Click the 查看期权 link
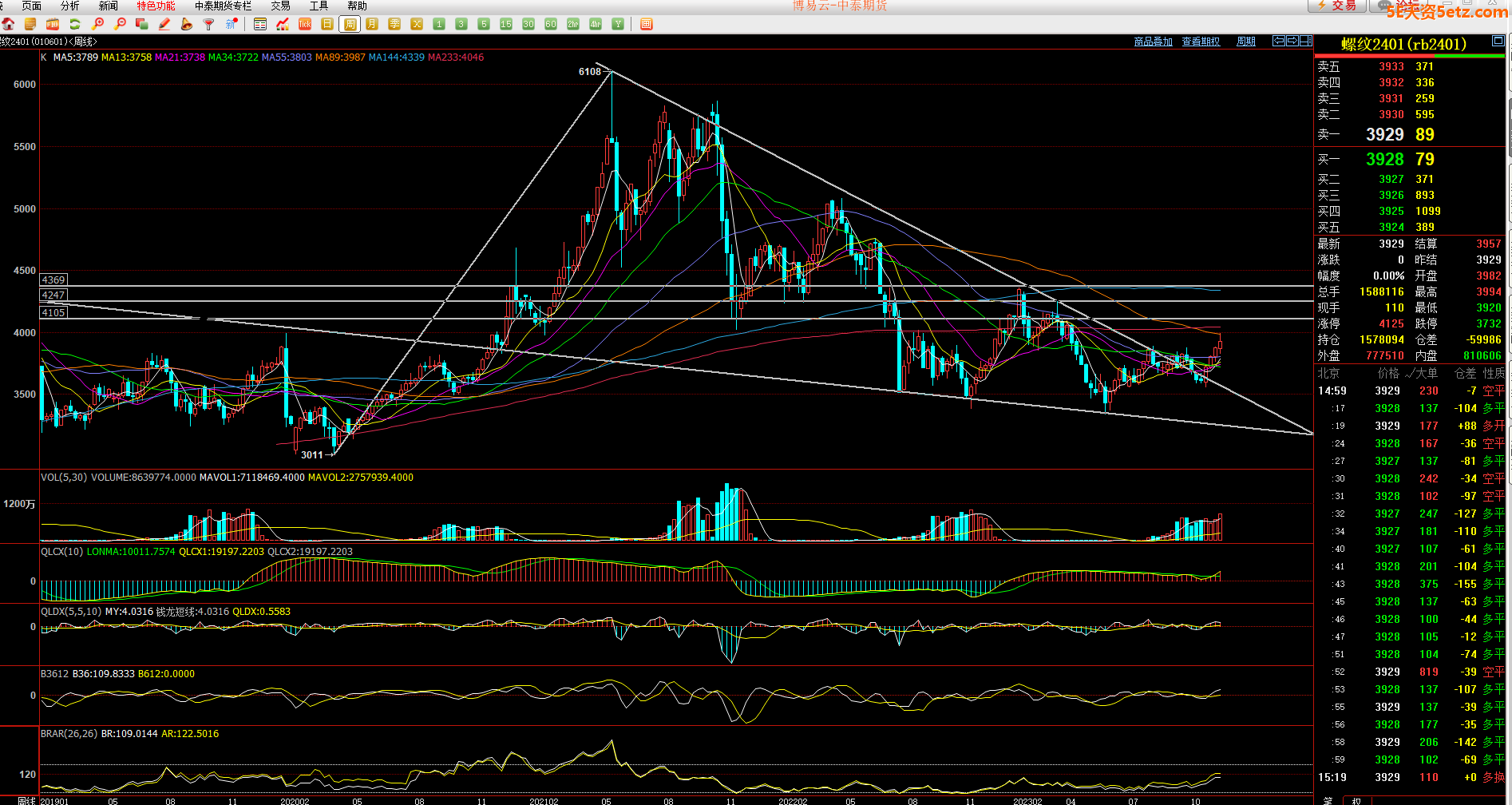 coord(1201,42)
